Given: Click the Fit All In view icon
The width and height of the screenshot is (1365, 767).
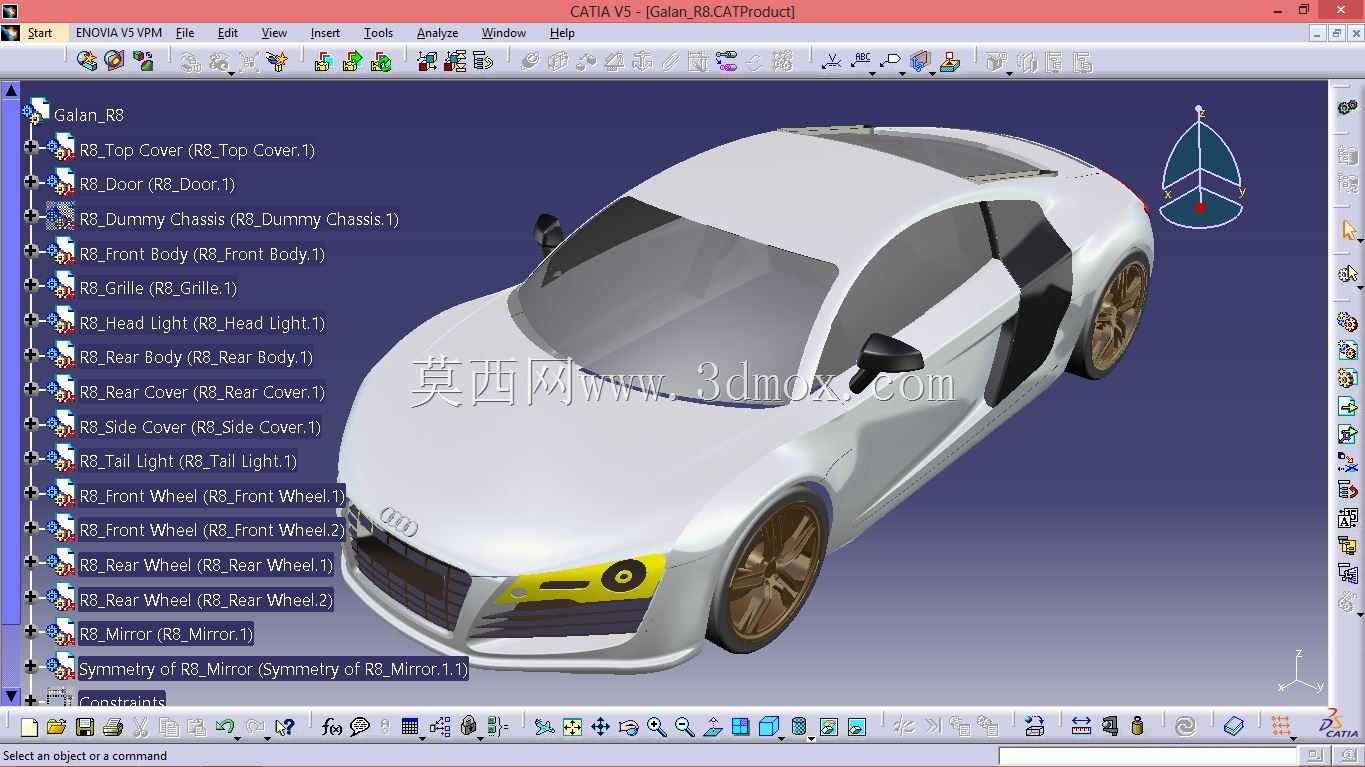Looking at the screenshot, I should 572,727.
